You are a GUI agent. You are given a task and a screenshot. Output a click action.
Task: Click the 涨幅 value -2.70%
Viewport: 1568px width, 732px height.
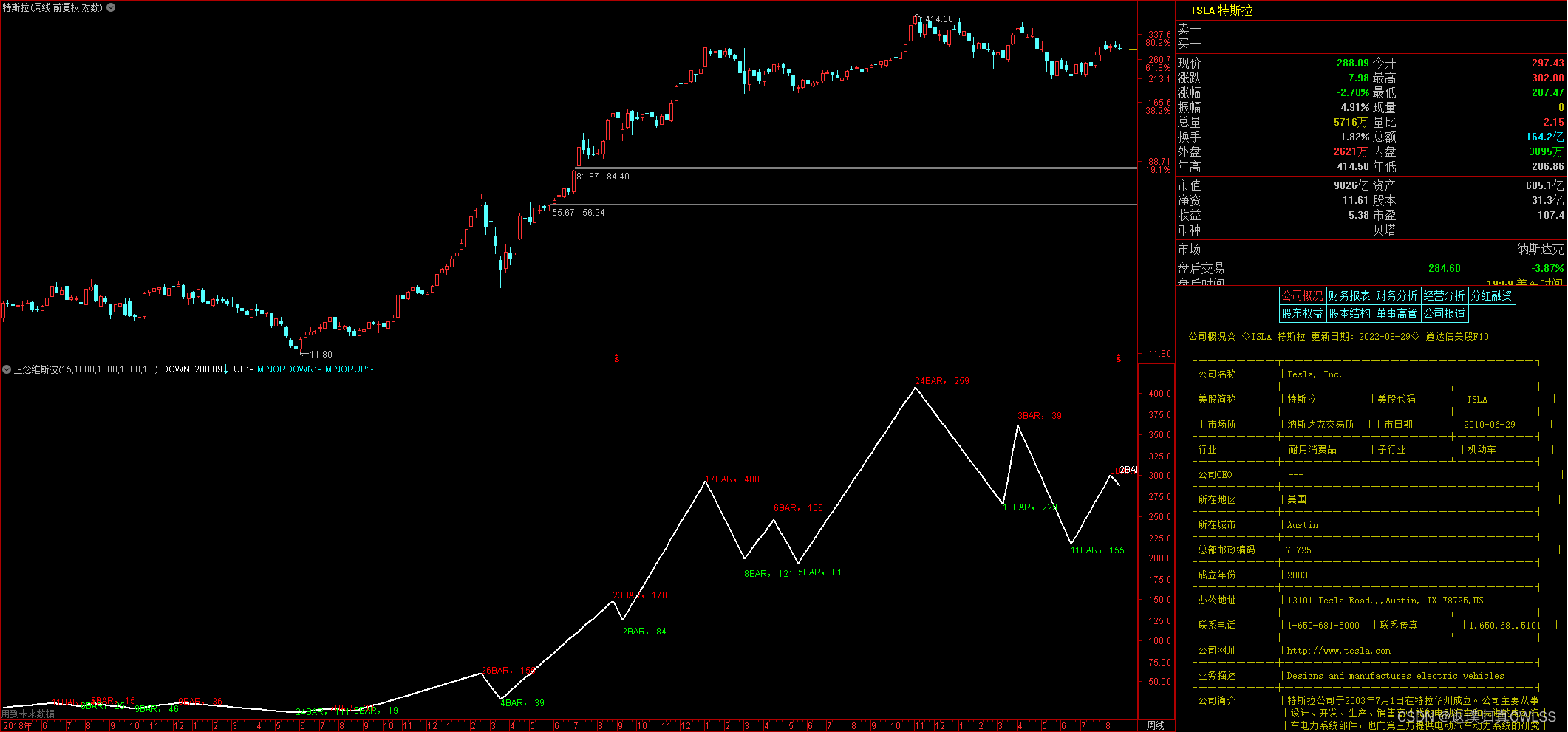click(1353, 93)
